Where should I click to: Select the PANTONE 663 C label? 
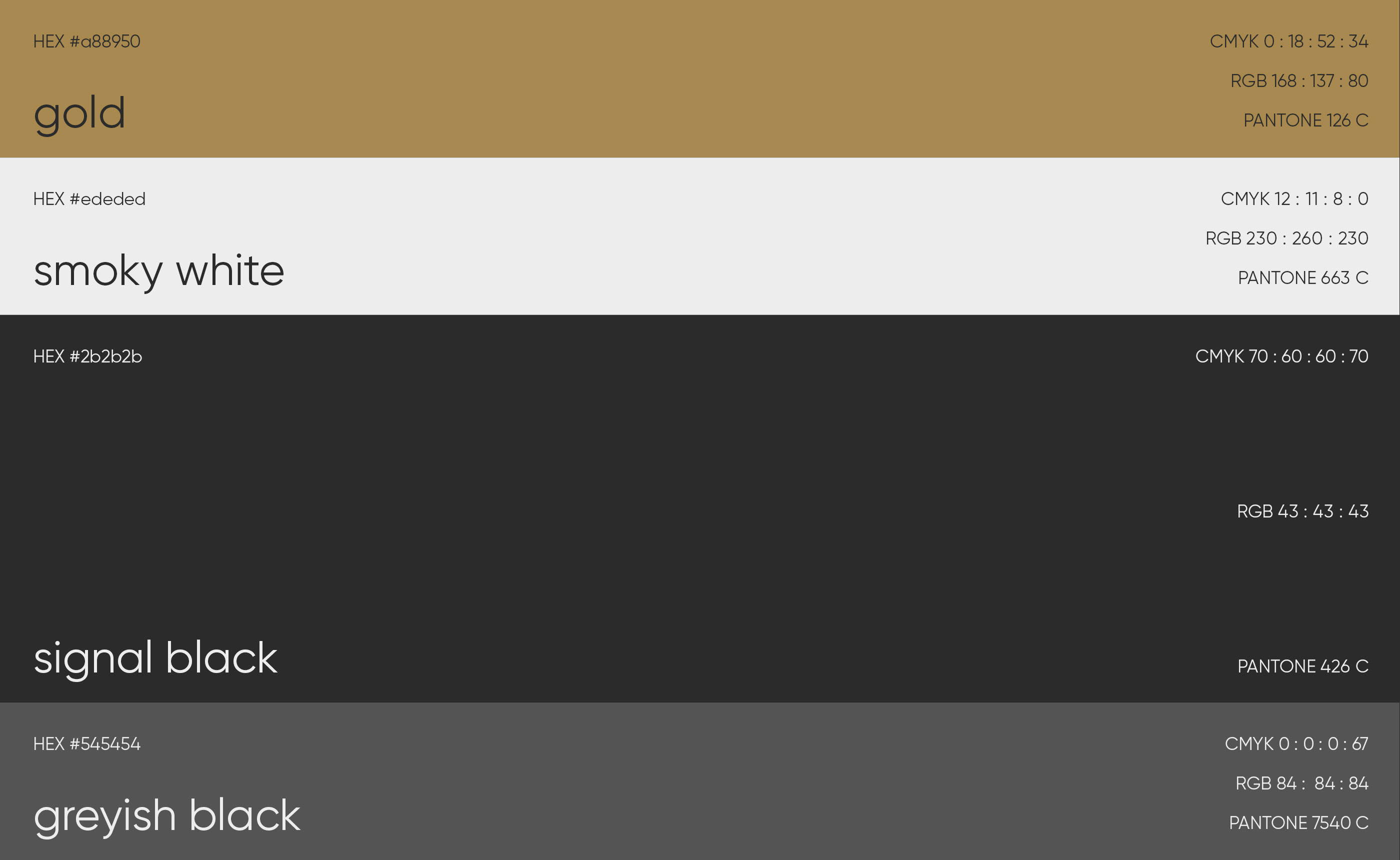(x=1303, y=277)
